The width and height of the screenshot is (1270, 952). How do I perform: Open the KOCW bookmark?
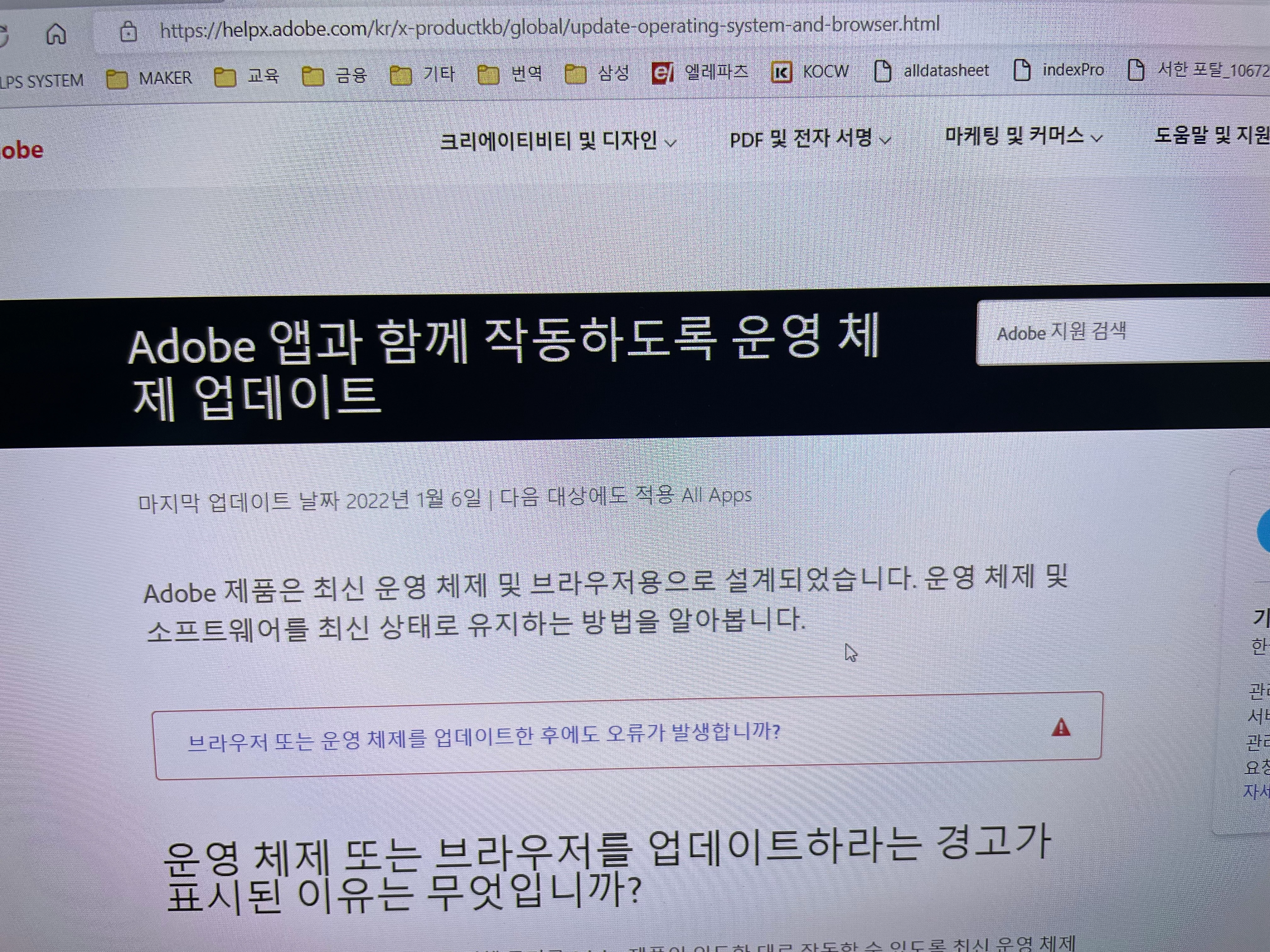click(810, 72)
